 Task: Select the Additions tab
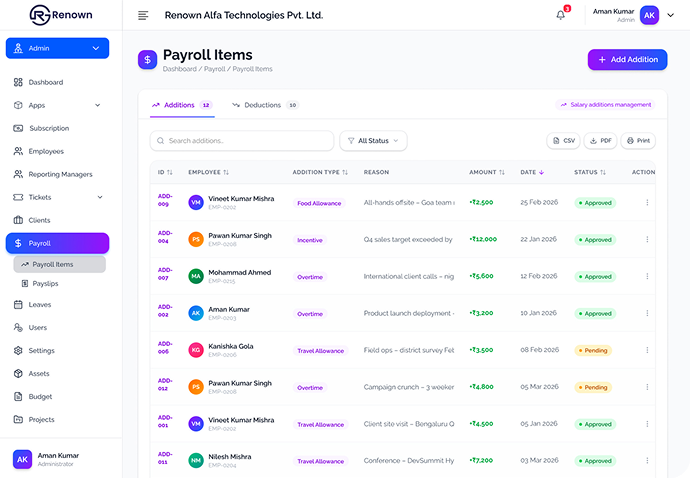(x=180, y=104)
